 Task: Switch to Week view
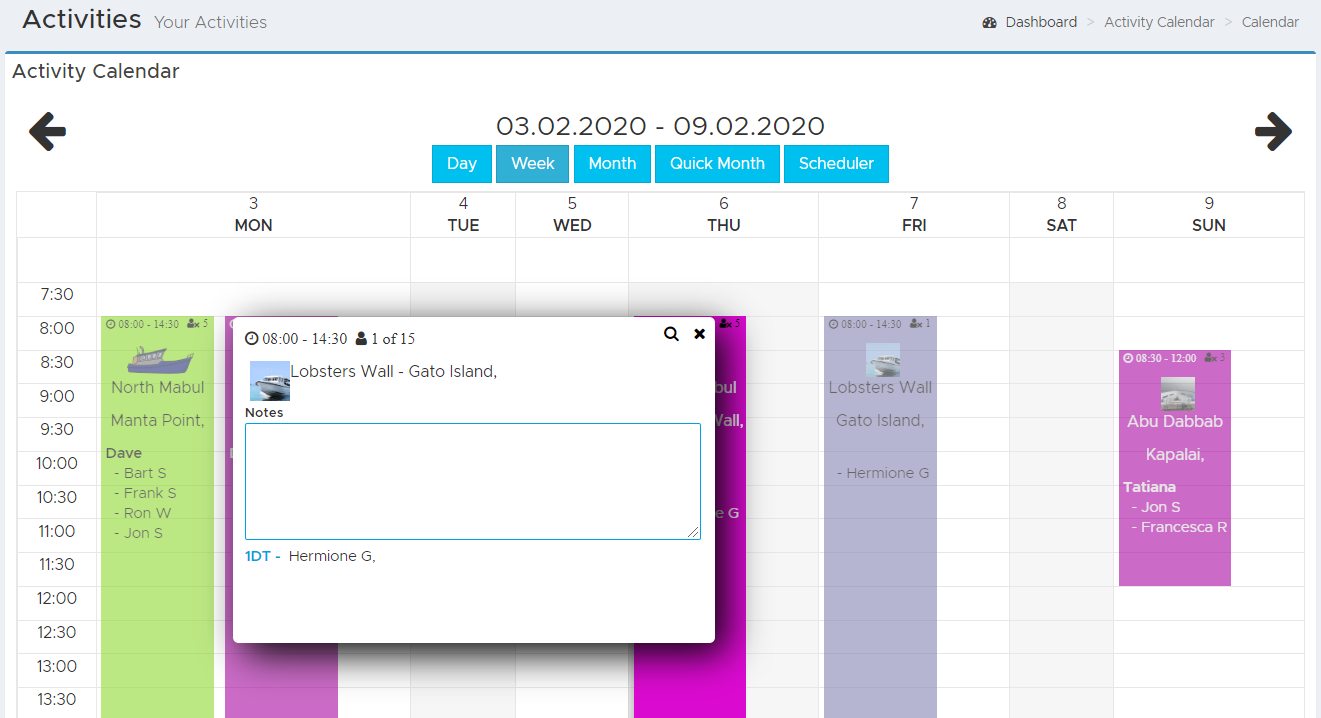533,164
